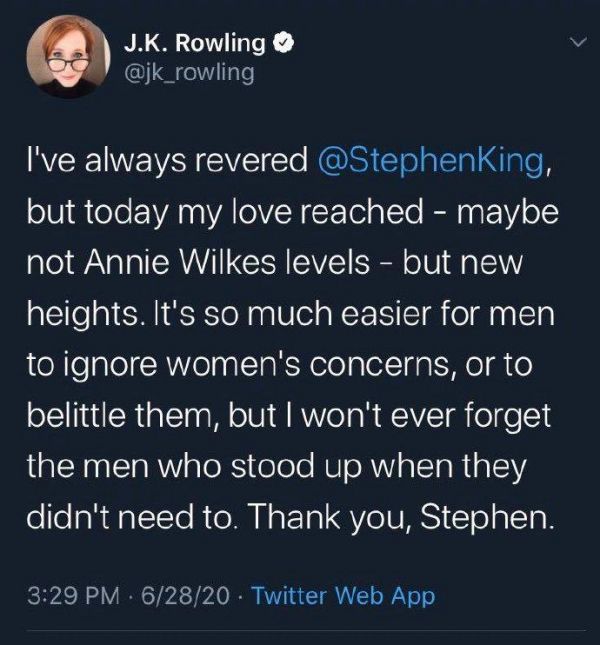Click the text "didn't need to."
The image size is (600, 645).
point(132,517)
